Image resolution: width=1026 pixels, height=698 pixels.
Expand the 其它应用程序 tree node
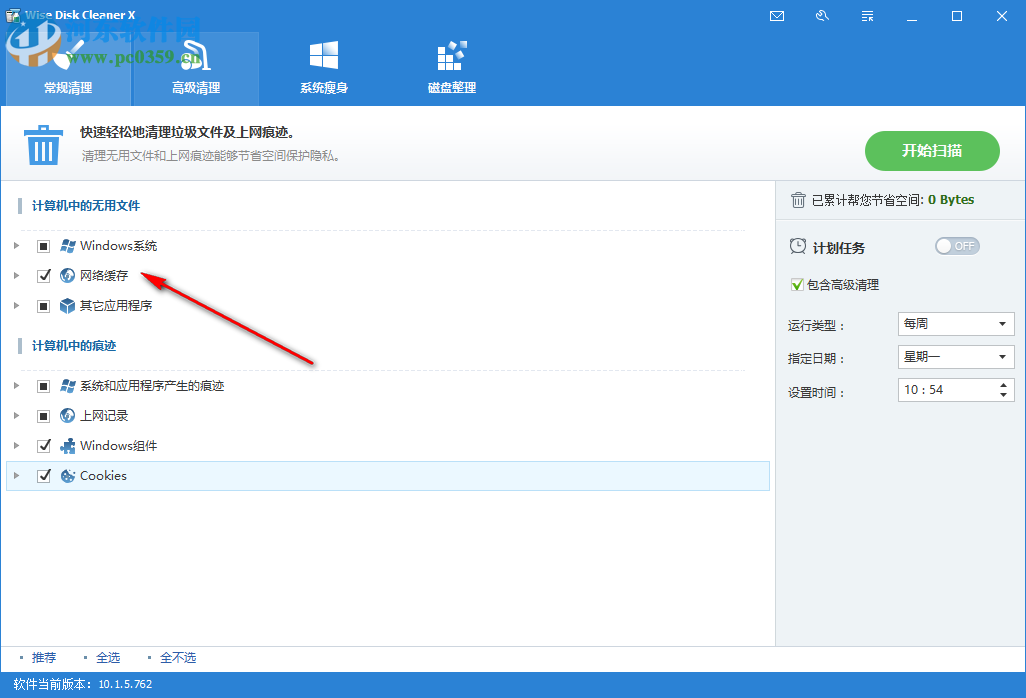pos(16,305)
